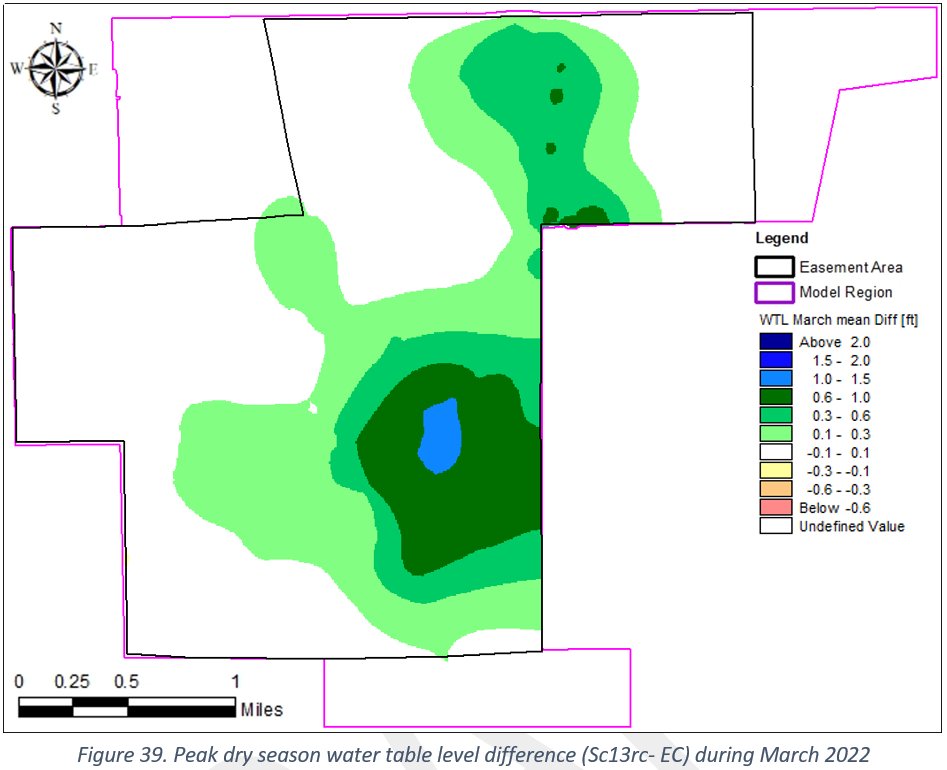This screenshot has width=947, height=770.
Task: Select the -0.3 - -0.1 yellow swatch
Action: tap(775, 470)
